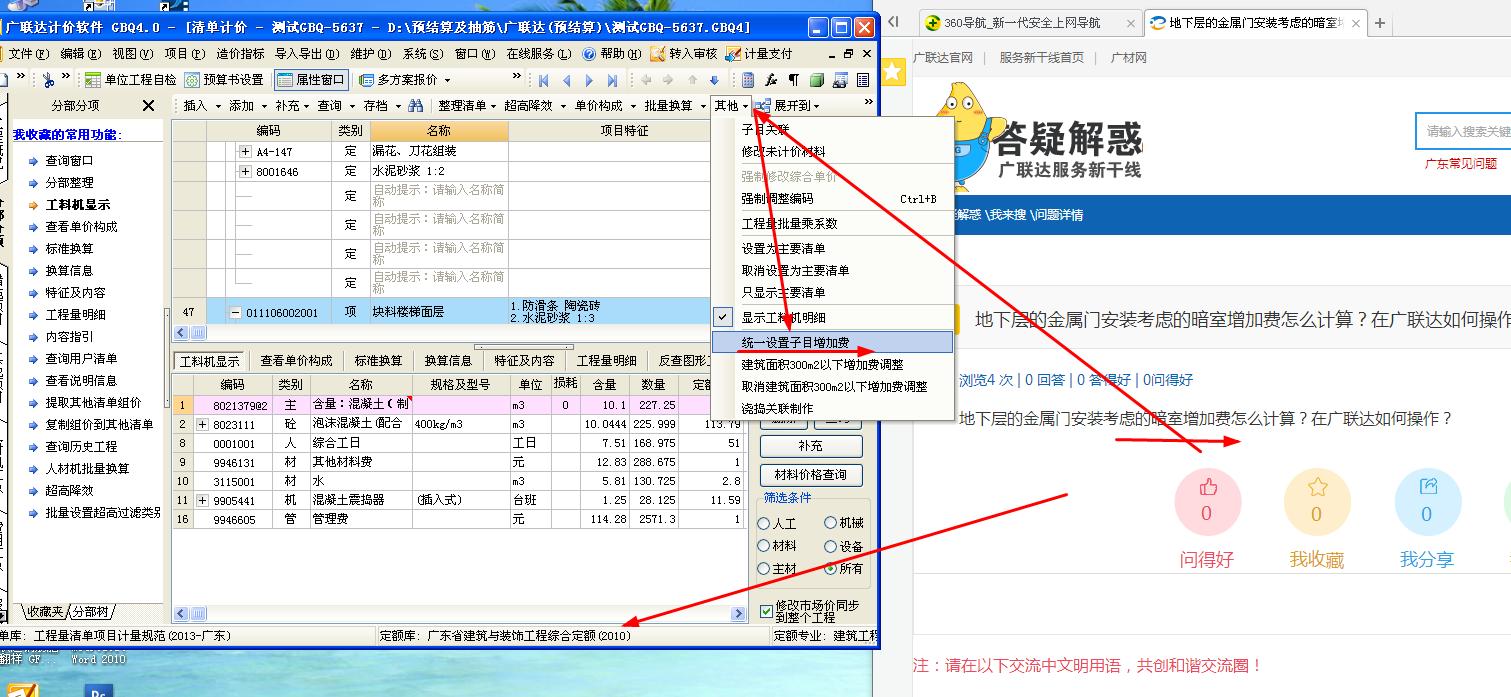
Task: Toggle 显示工料机明细 checked menu item
Action: click(x=832, y=317)
